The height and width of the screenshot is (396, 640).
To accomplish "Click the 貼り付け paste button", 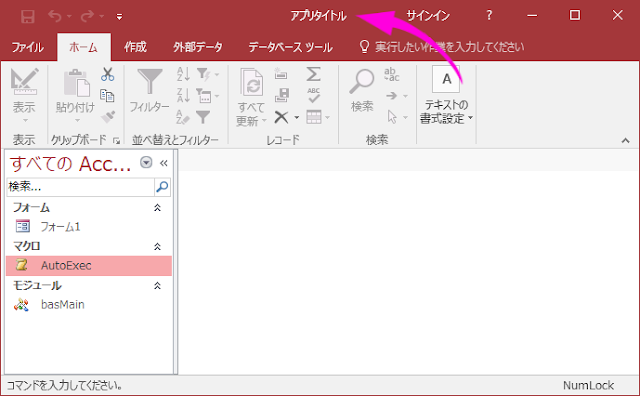I will click(x=76, y=96).
